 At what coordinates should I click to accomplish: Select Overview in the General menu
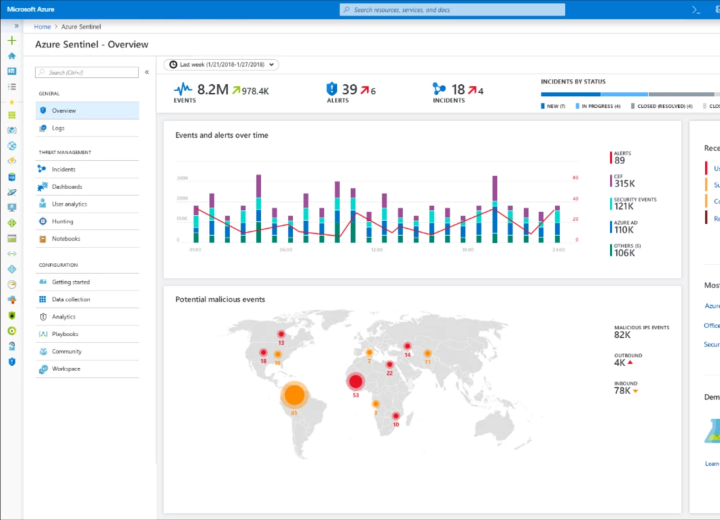coord(87,111)
